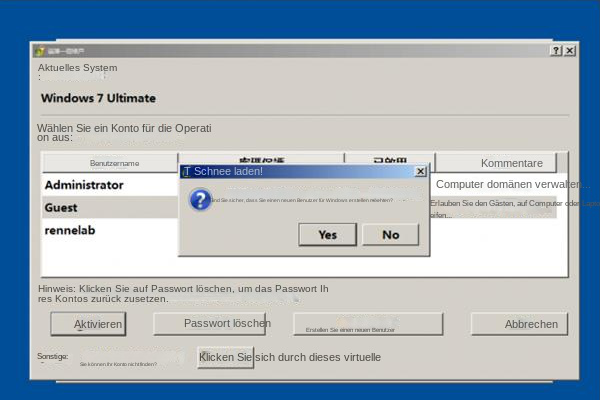The height and width of the screenshot is (400, 600).
Task: Click the Benutzername column header
Action: pos(110,163)
